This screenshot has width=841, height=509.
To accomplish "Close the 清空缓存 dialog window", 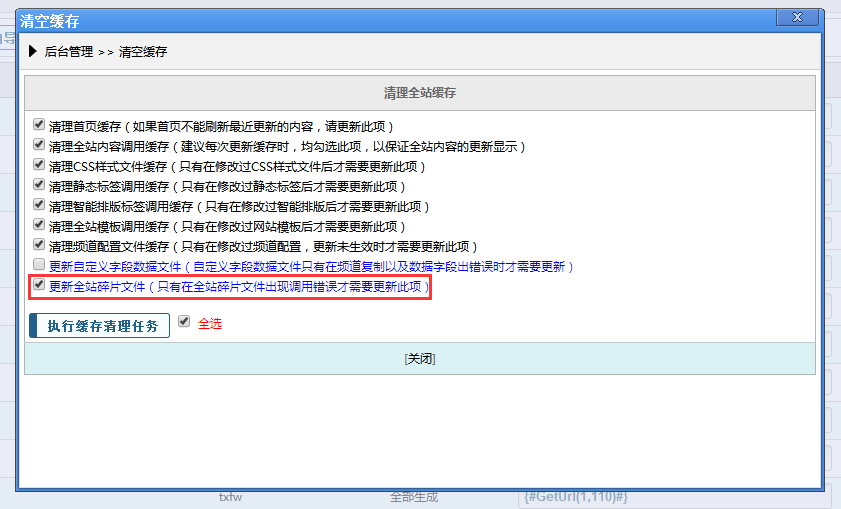I will tap(796, 18).
